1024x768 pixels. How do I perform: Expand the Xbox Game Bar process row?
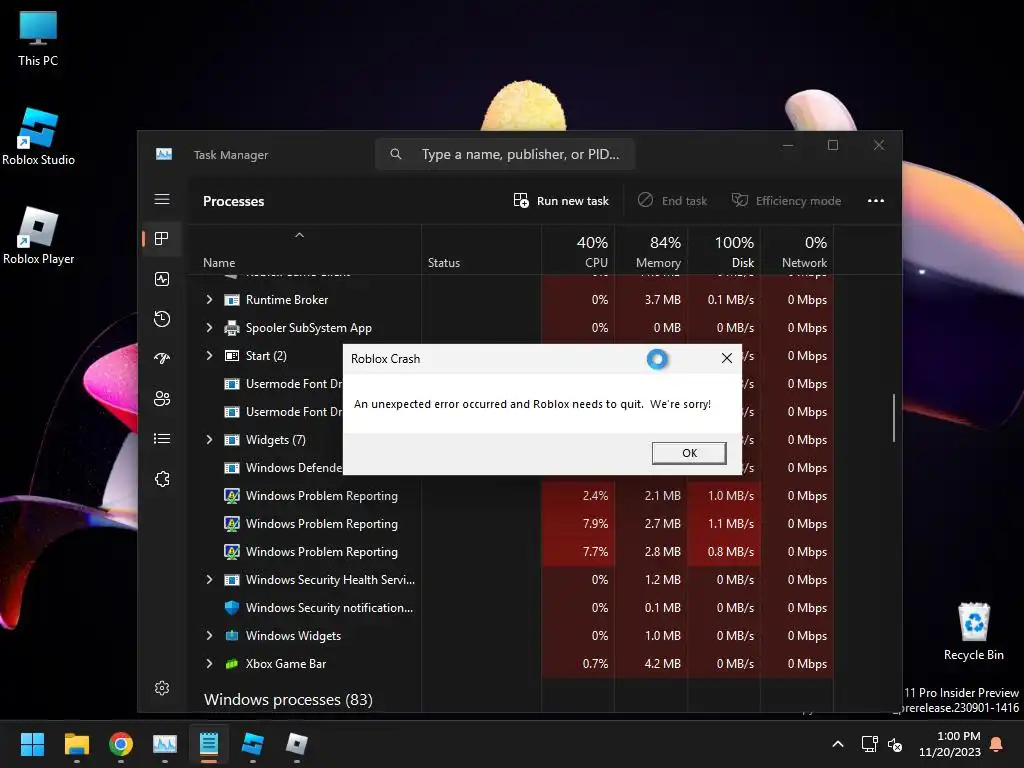[209, 664]
